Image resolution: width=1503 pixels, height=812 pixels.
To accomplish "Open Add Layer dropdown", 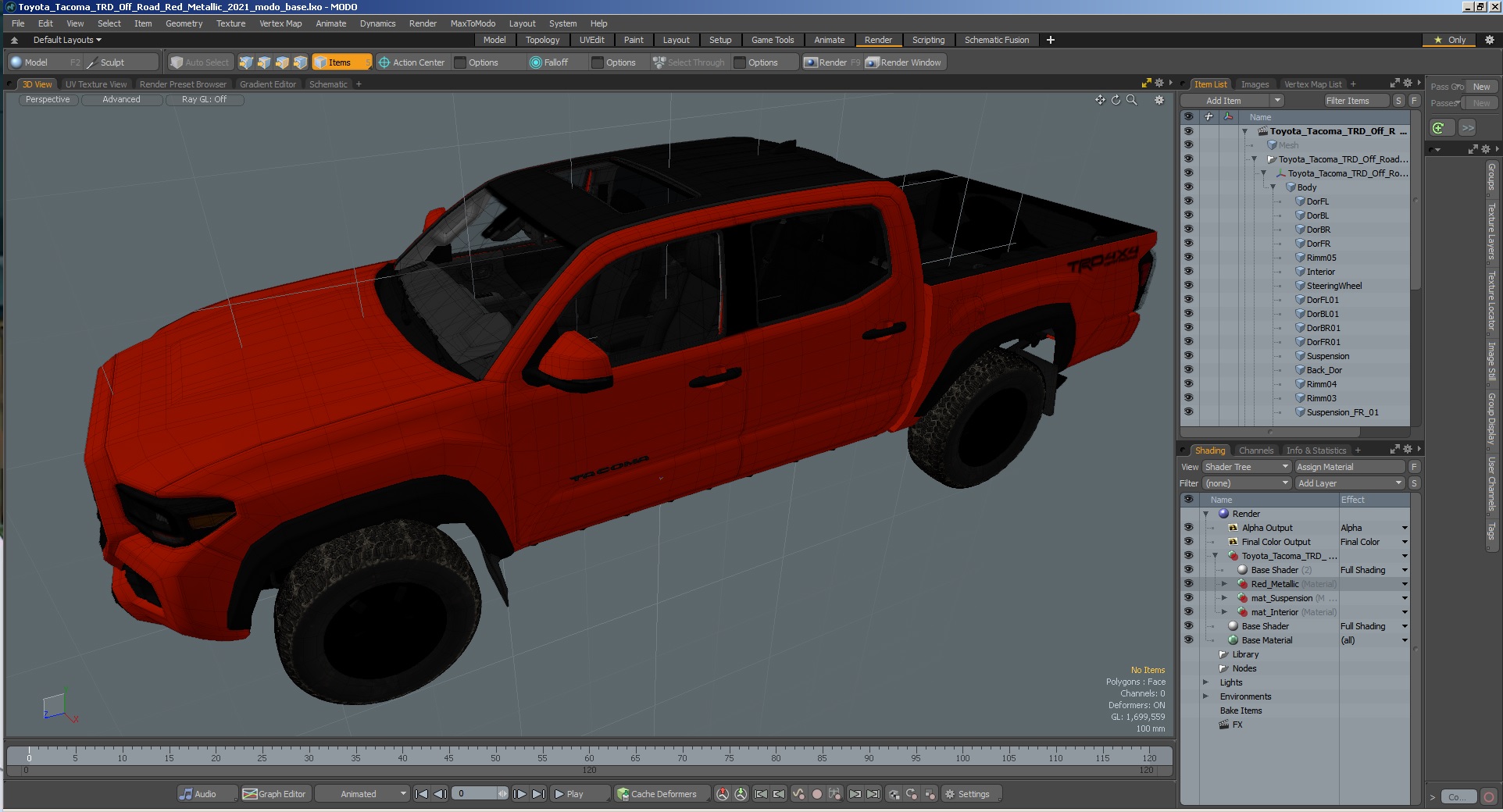I will [1350, 483].
